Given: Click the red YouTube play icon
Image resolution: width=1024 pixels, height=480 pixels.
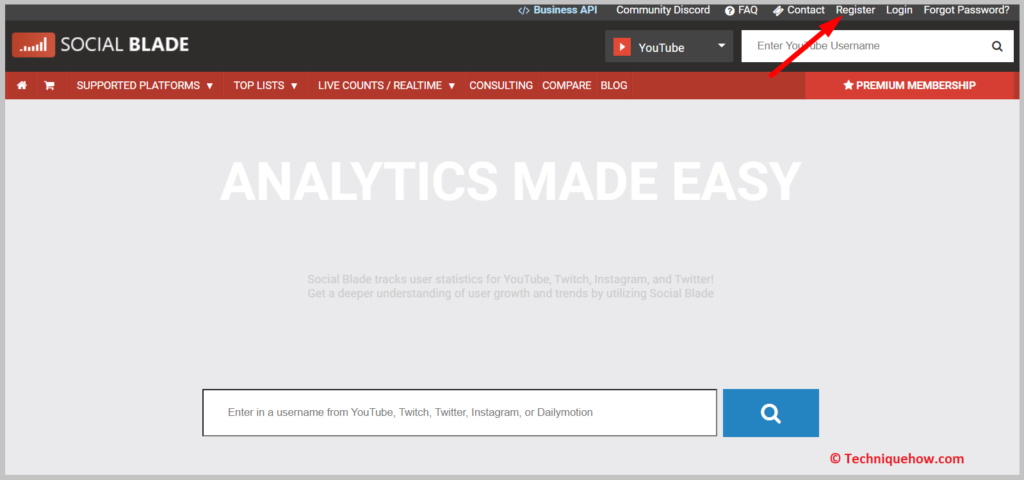Looking at the screenshot, I should pos(622,47).
